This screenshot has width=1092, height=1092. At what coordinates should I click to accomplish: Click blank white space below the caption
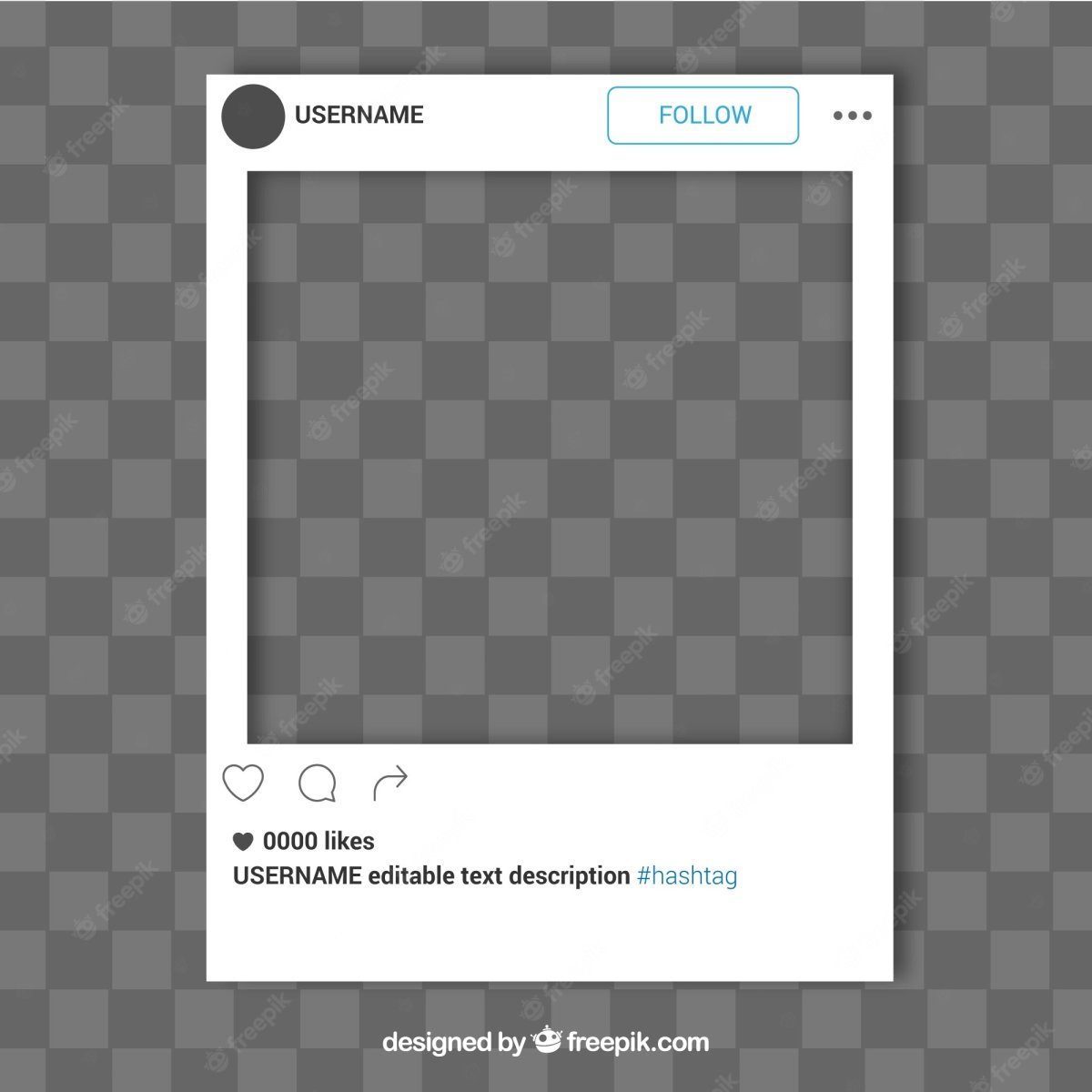[x=550, y=937]
